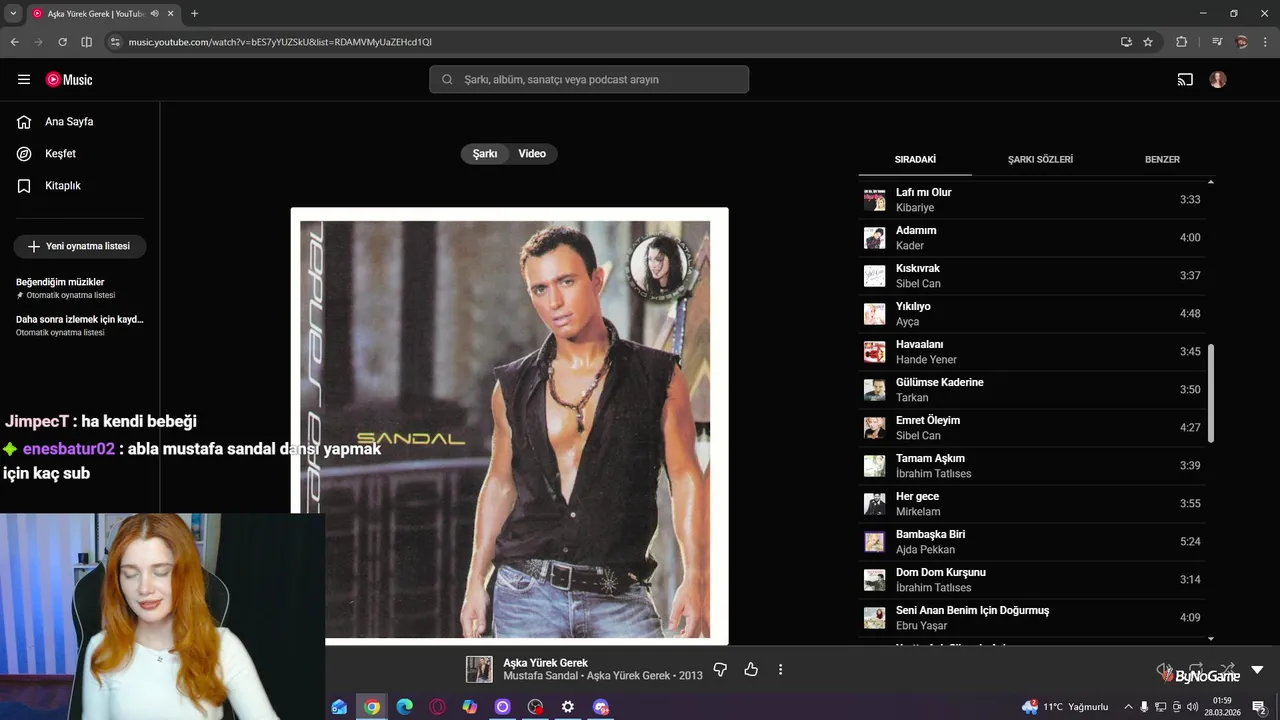This screenshot has height=720, width=1280.
Task: Open the tab search dropdown
Action: (13, 14)
